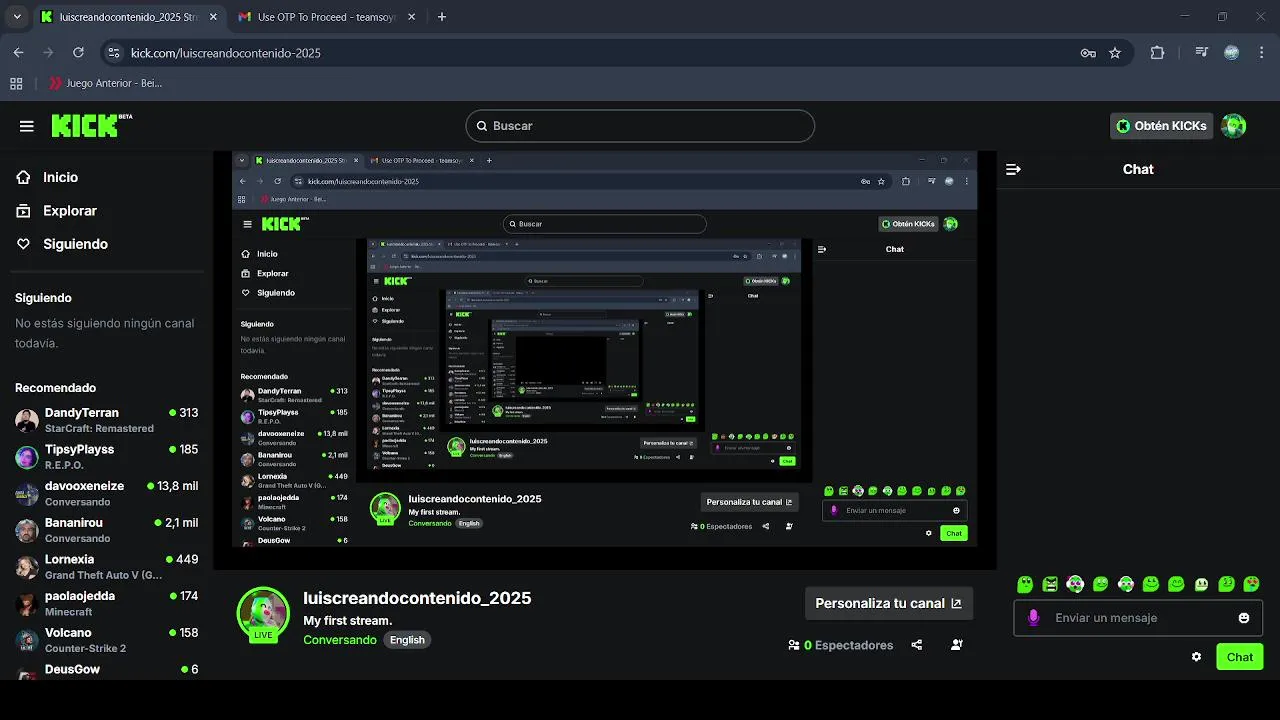Open the Chrome extensions puzzle icon

coord(1157,53)
